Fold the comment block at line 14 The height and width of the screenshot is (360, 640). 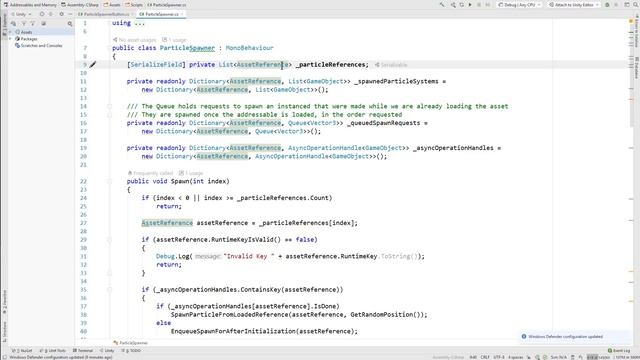click(x=109, y=107)
